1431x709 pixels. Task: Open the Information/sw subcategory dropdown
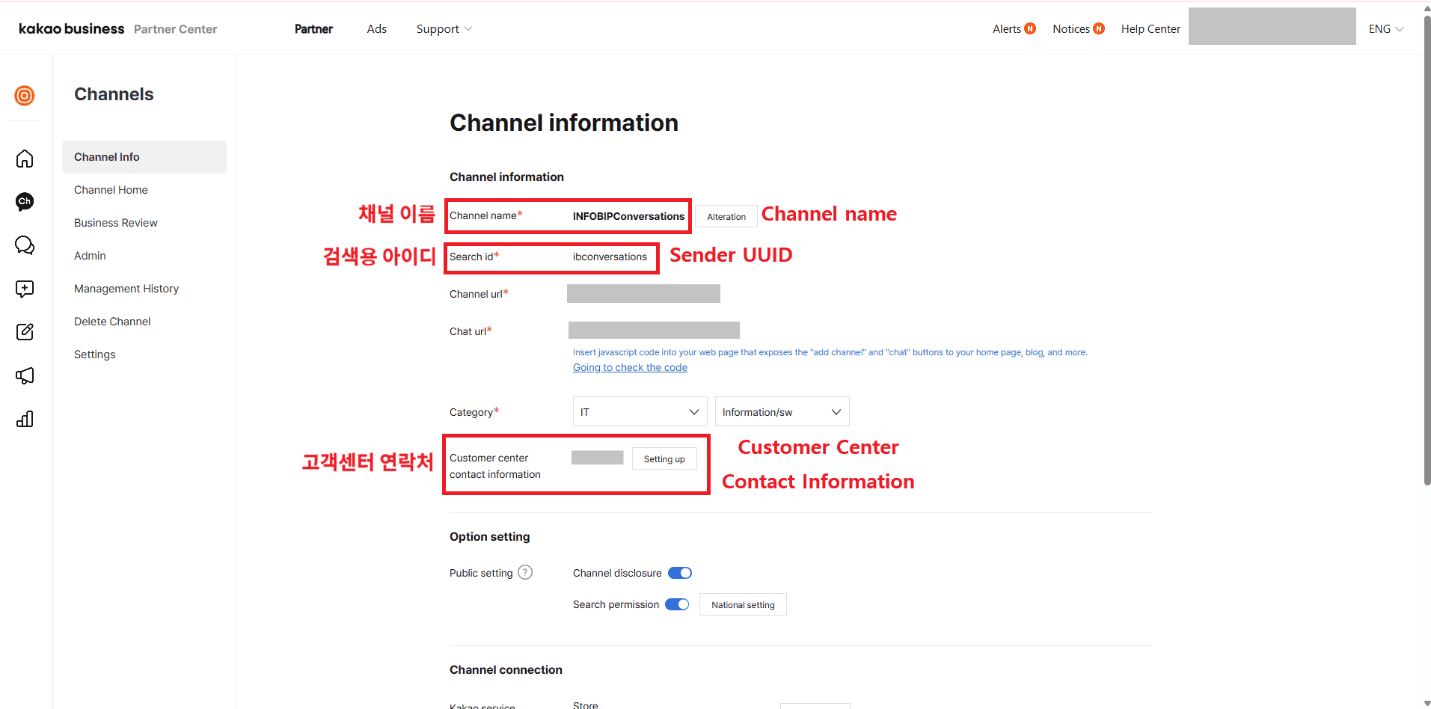(782, 412)
